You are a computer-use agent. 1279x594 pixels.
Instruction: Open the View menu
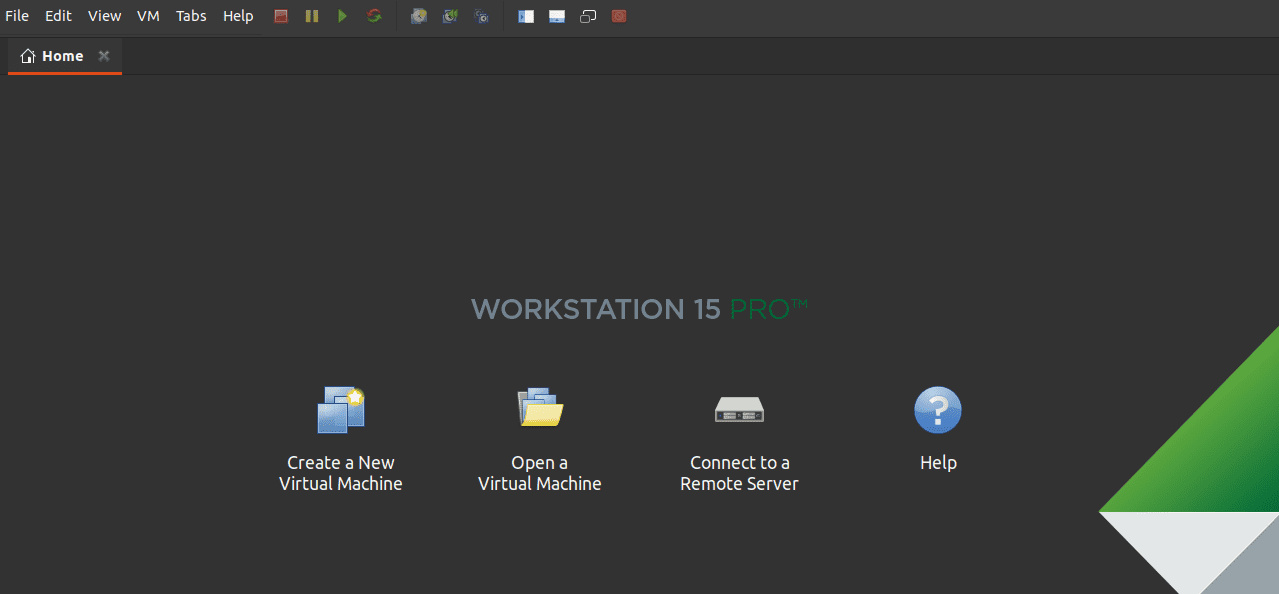(x=104, y=16)
